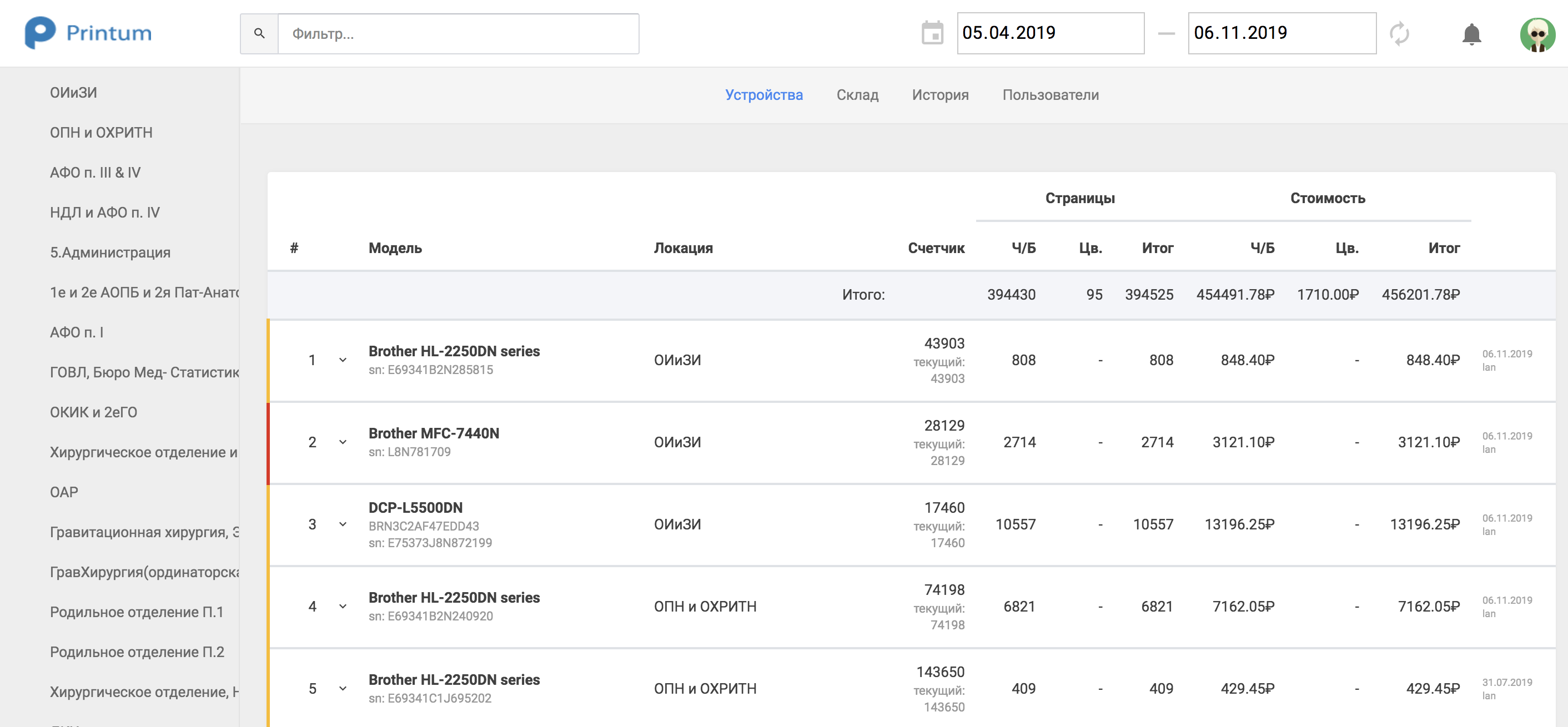Click DCP-L5500DN model name
The width and height of the screenshot is (1568, 727).
pos(415,507)
